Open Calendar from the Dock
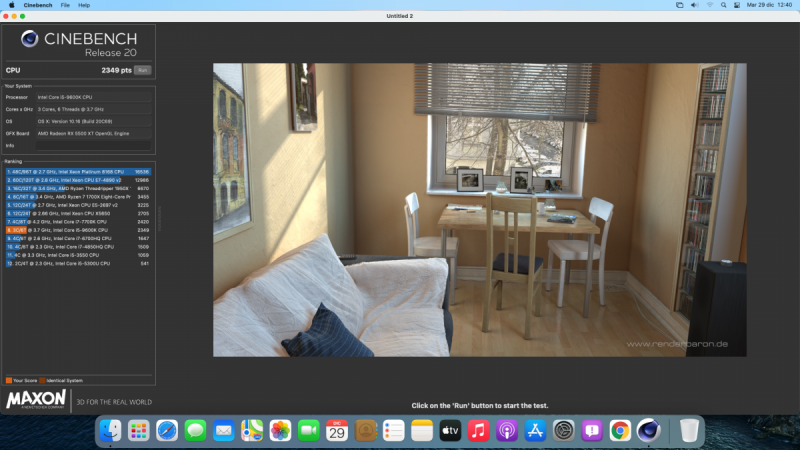This screenshot has width=800, height=450. pyautogui.click(x=337, y=431)
